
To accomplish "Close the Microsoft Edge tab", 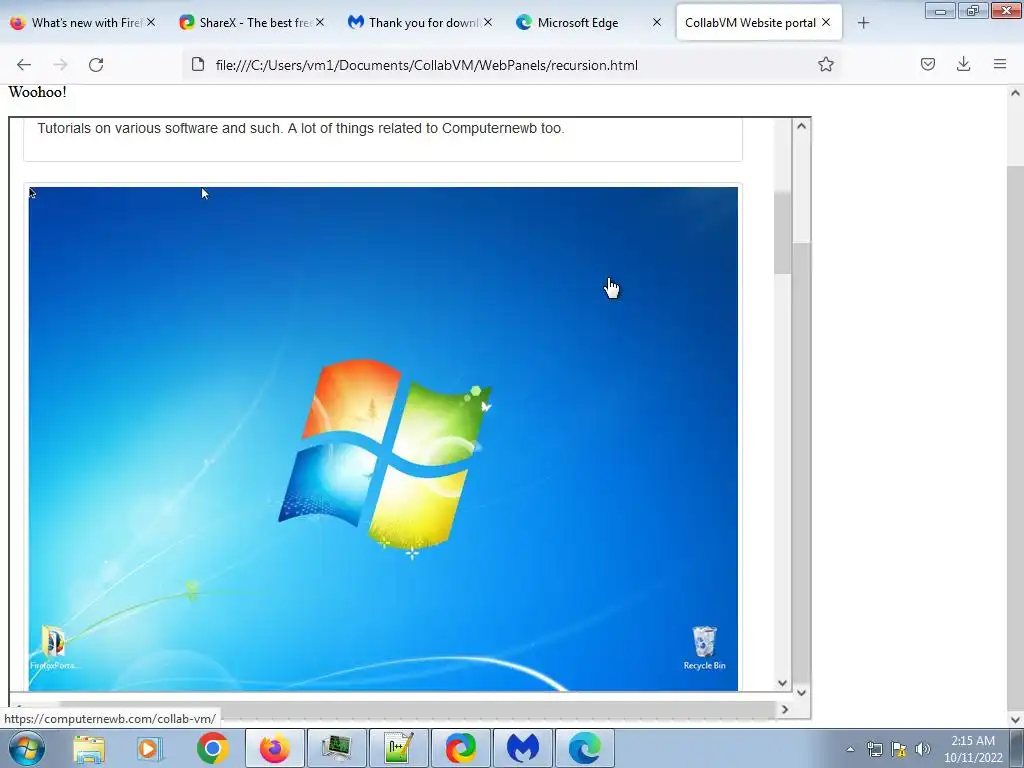I will [x=657, y=22].
